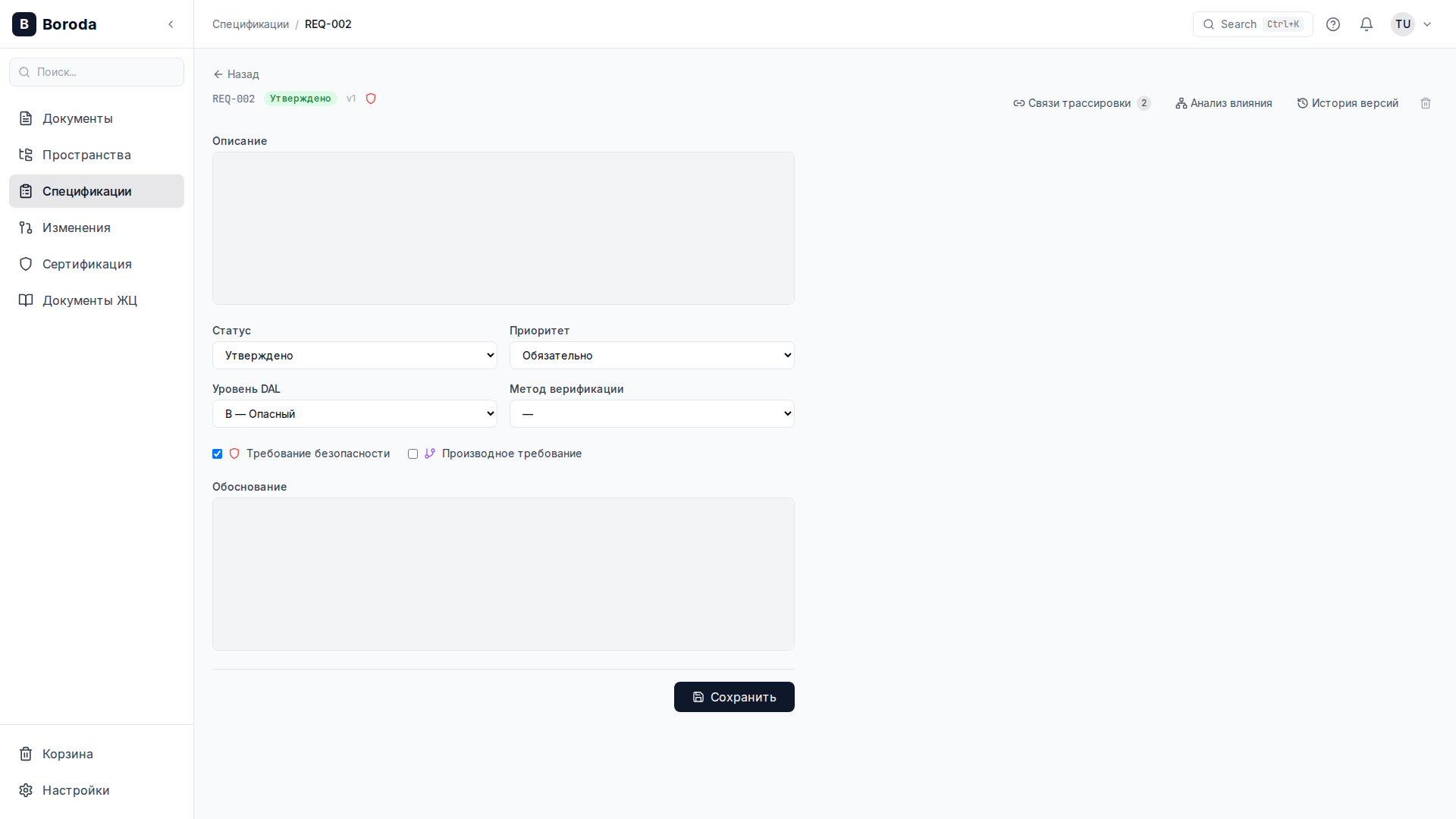
Task: Collapse the sidebar with chevron icon
Action: (171, 24)
